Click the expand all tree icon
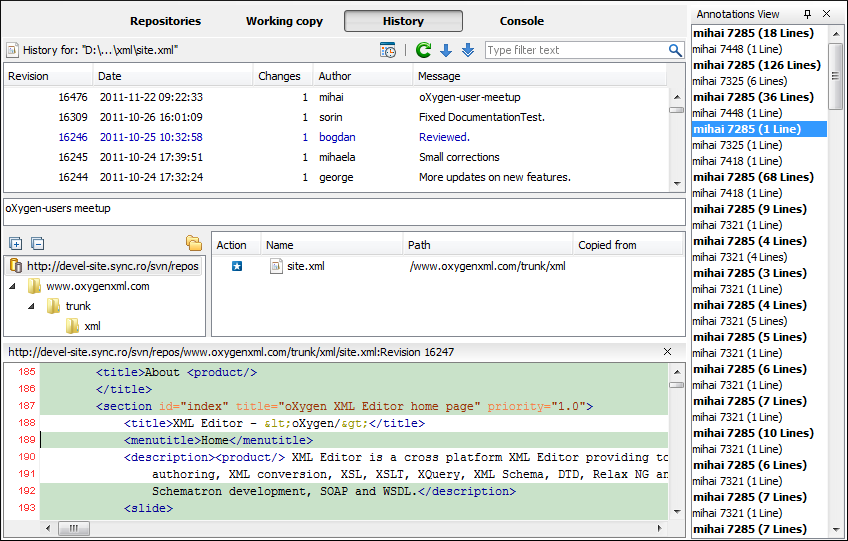Screen dimensions: 848x541 pos(15,243)
